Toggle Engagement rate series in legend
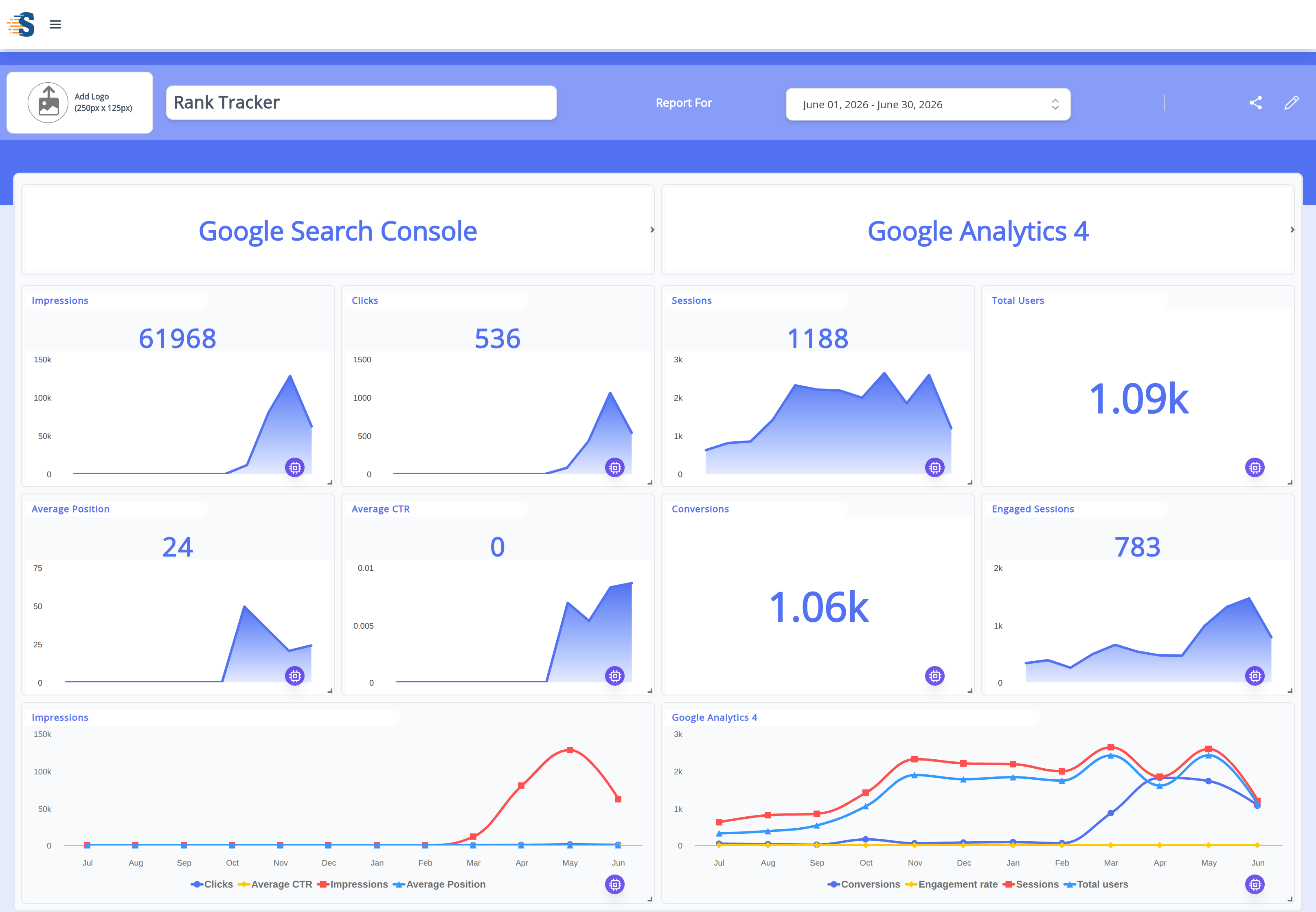This screenshot has height=912, width=1316. coord(952,885)
